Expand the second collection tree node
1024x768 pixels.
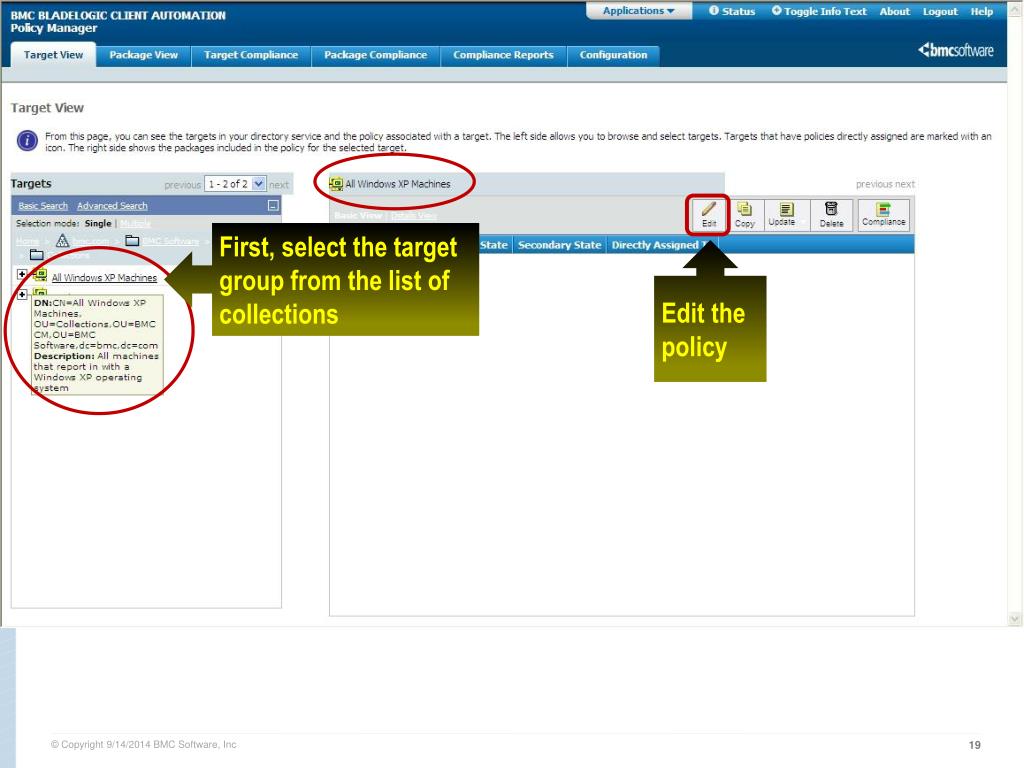(x=22, y=295)
